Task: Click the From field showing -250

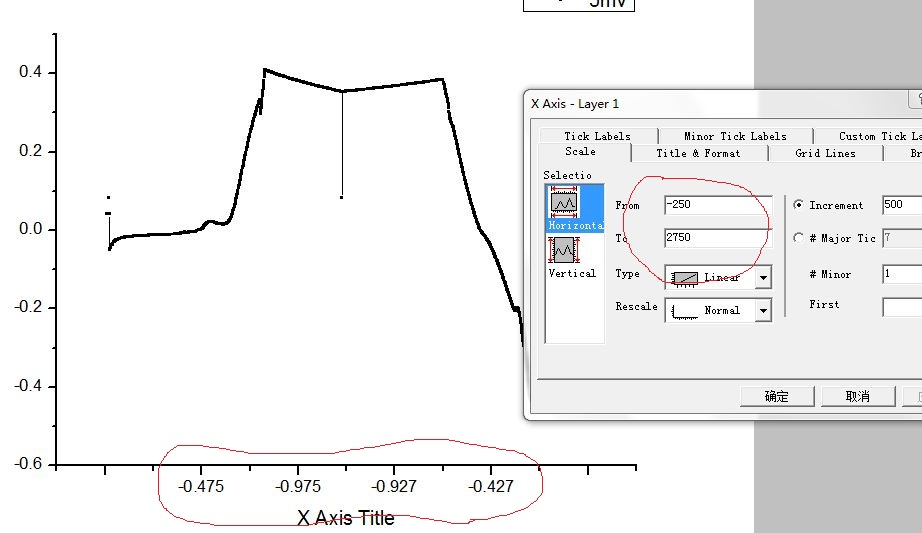Action: point(718,205)
